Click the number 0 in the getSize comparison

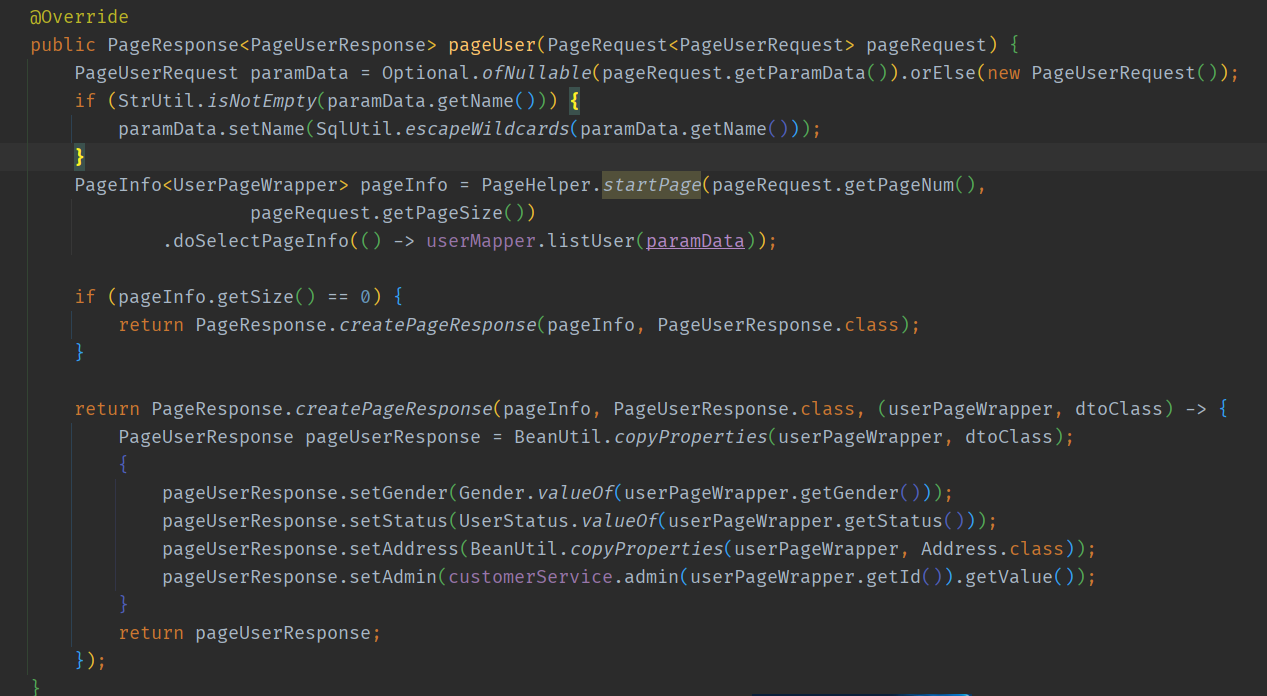point(365,297)
